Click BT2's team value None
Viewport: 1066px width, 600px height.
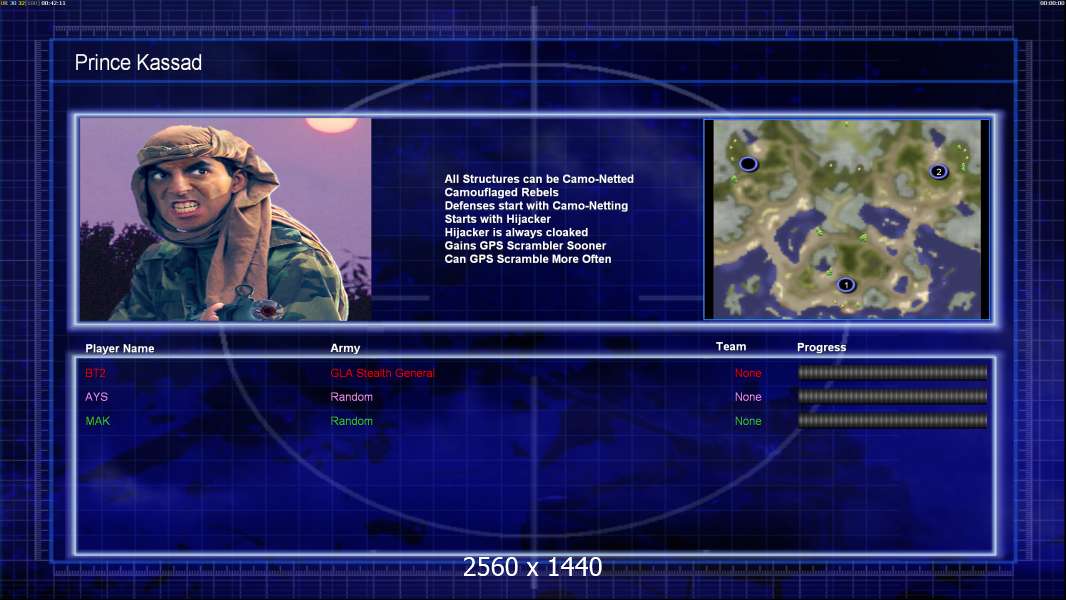(748, 373)
